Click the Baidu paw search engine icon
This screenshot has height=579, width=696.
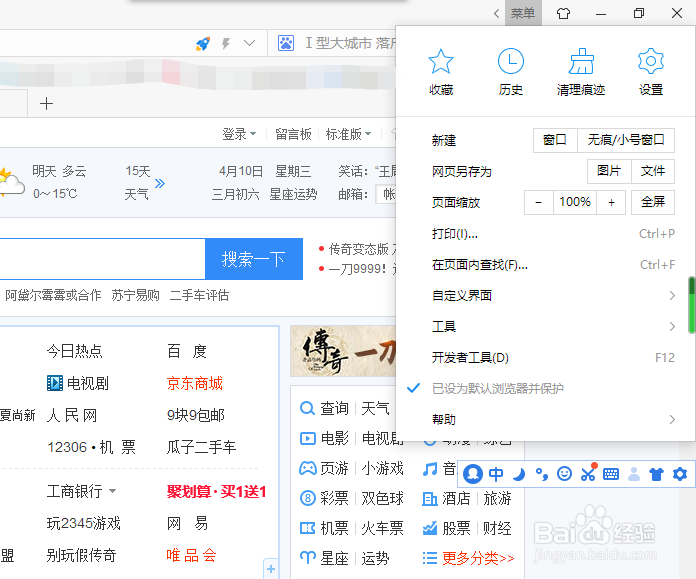click(x=286, y=43)
